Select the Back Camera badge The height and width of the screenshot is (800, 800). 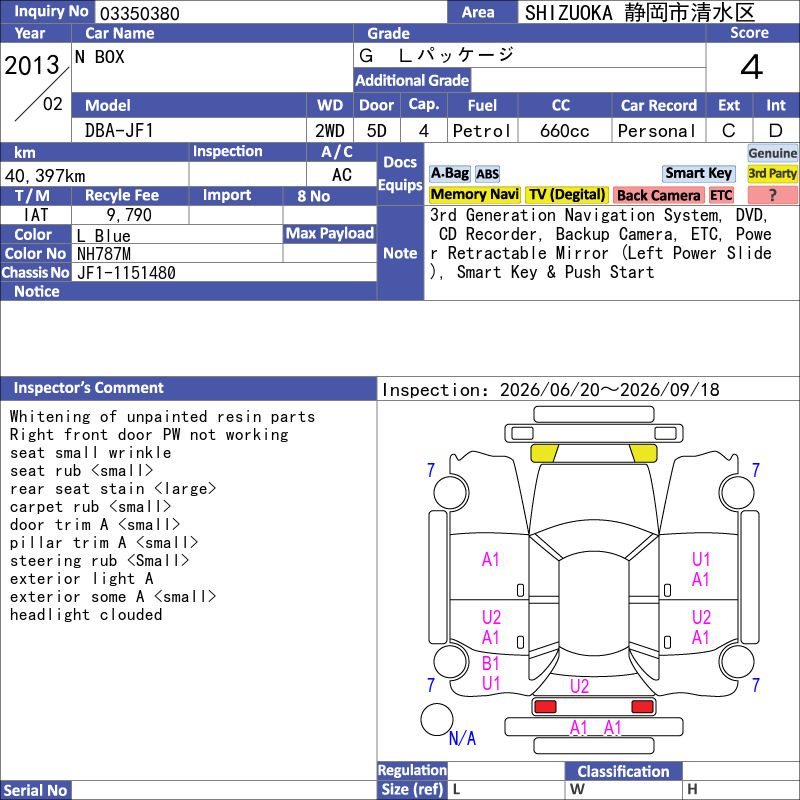[658, 195]
